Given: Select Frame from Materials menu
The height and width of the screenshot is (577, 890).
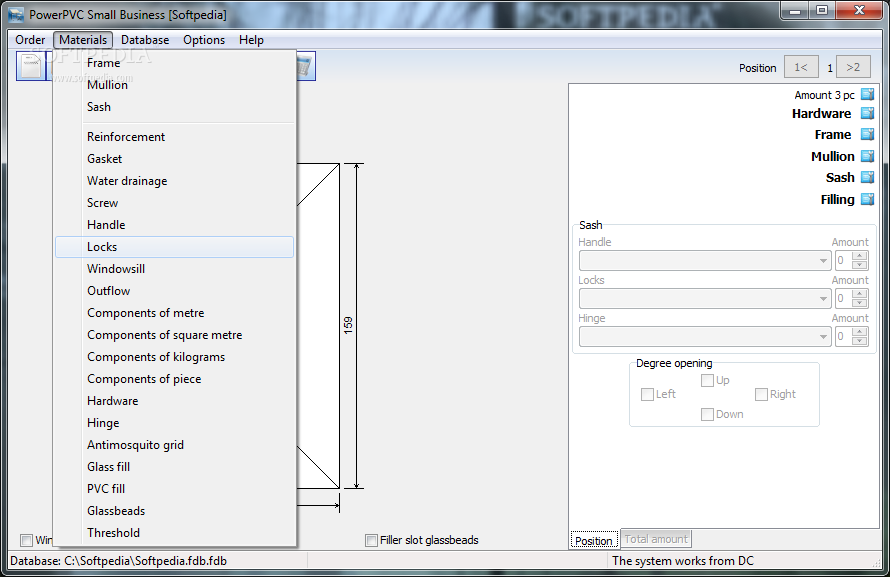Looking at the screenshot, I should tap(174, 63).
